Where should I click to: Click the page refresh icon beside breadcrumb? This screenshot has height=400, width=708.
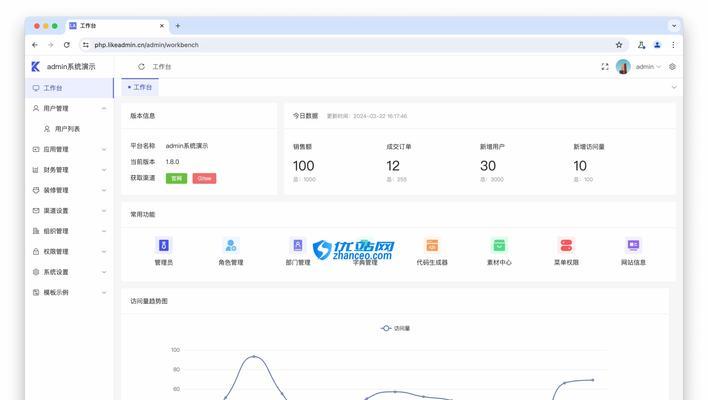point(141,66)
